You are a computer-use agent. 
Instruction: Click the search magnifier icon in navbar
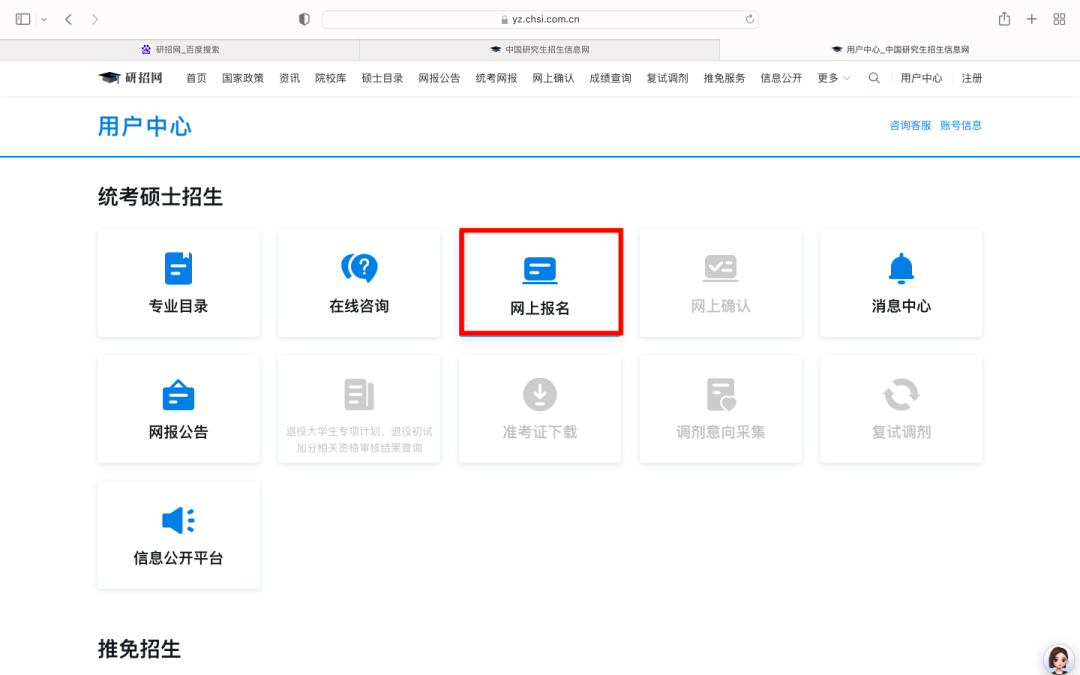[874, 78]
